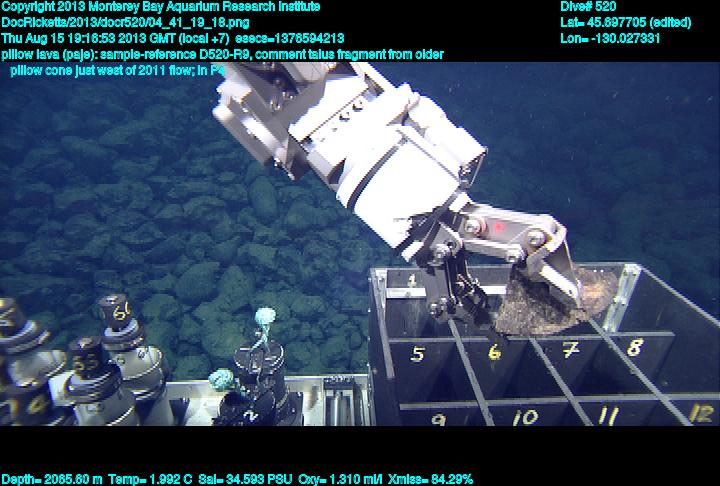Select sample compartment number 5
720x486 pixels.
418,354
